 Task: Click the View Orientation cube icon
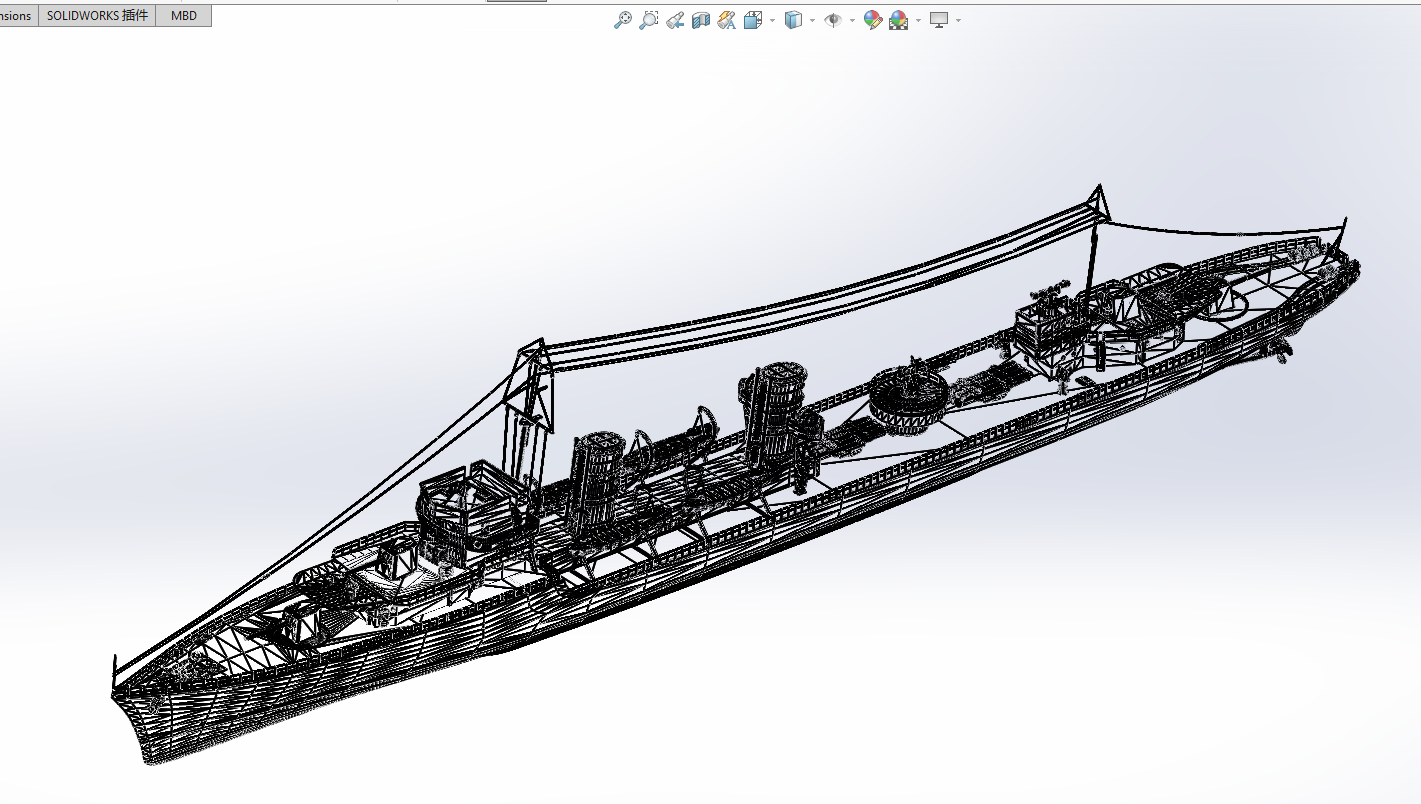753,20
